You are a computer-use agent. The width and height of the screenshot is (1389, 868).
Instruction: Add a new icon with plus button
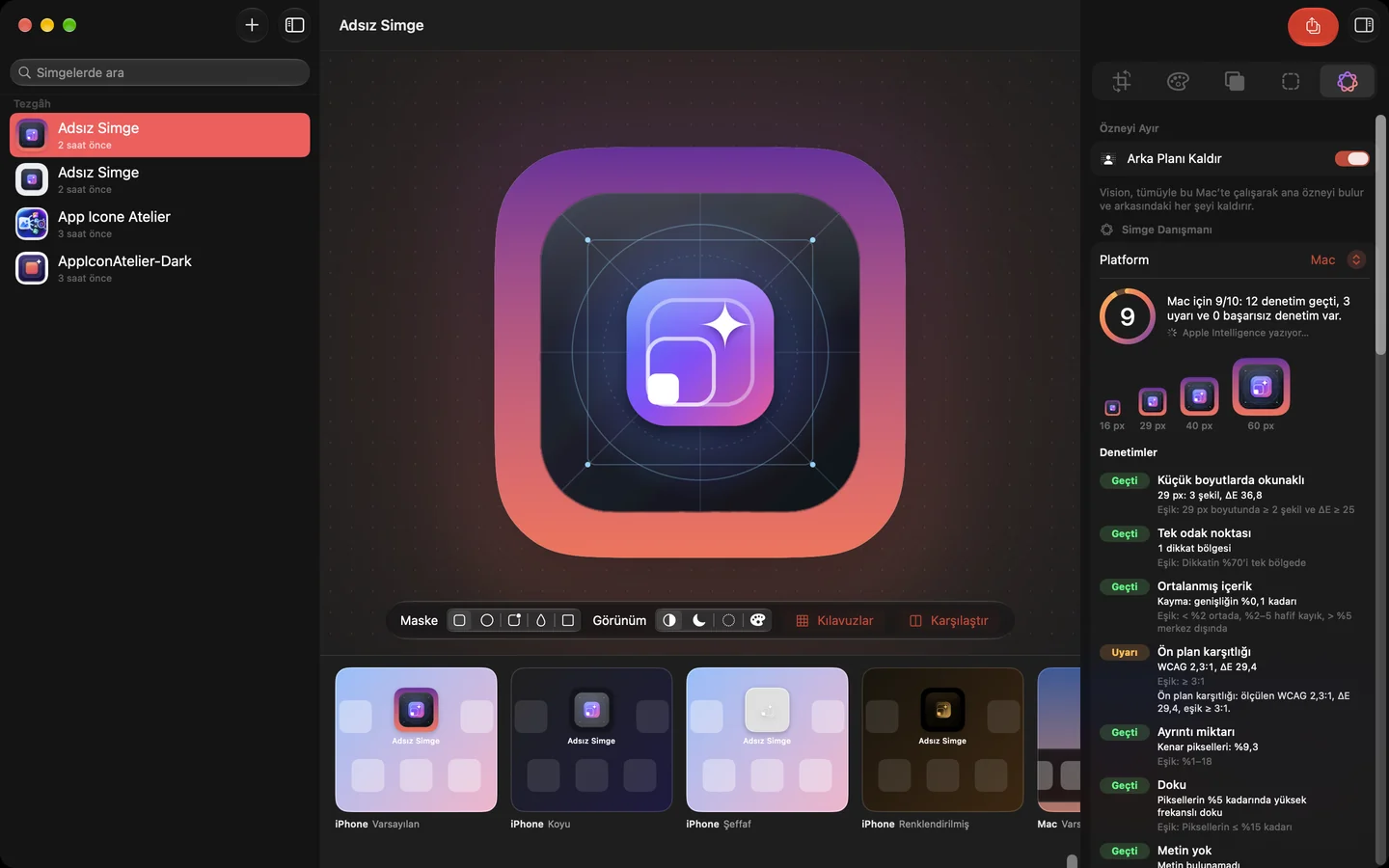(252, 25)
